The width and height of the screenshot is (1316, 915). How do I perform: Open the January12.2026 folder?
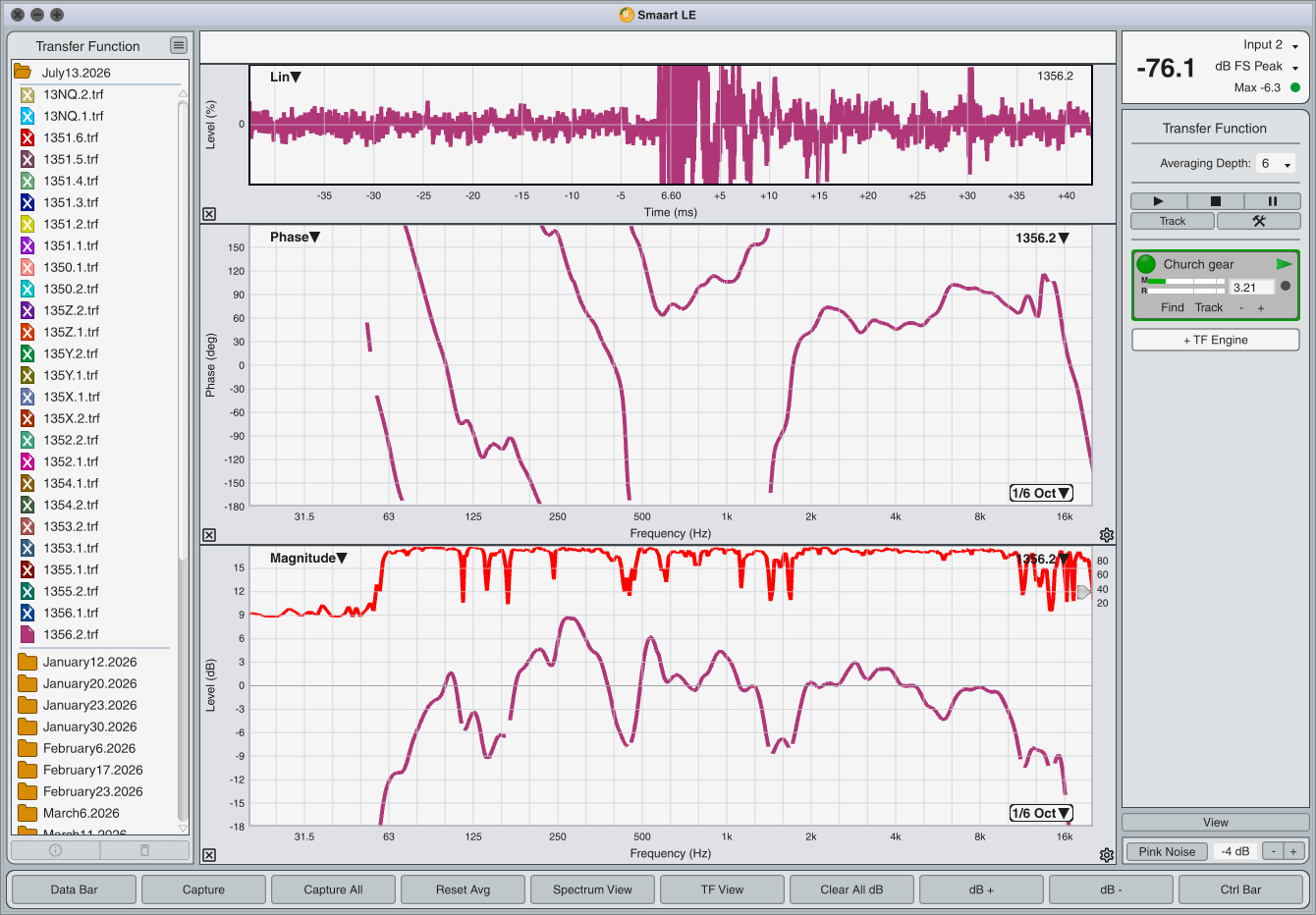tap(89, 662)
